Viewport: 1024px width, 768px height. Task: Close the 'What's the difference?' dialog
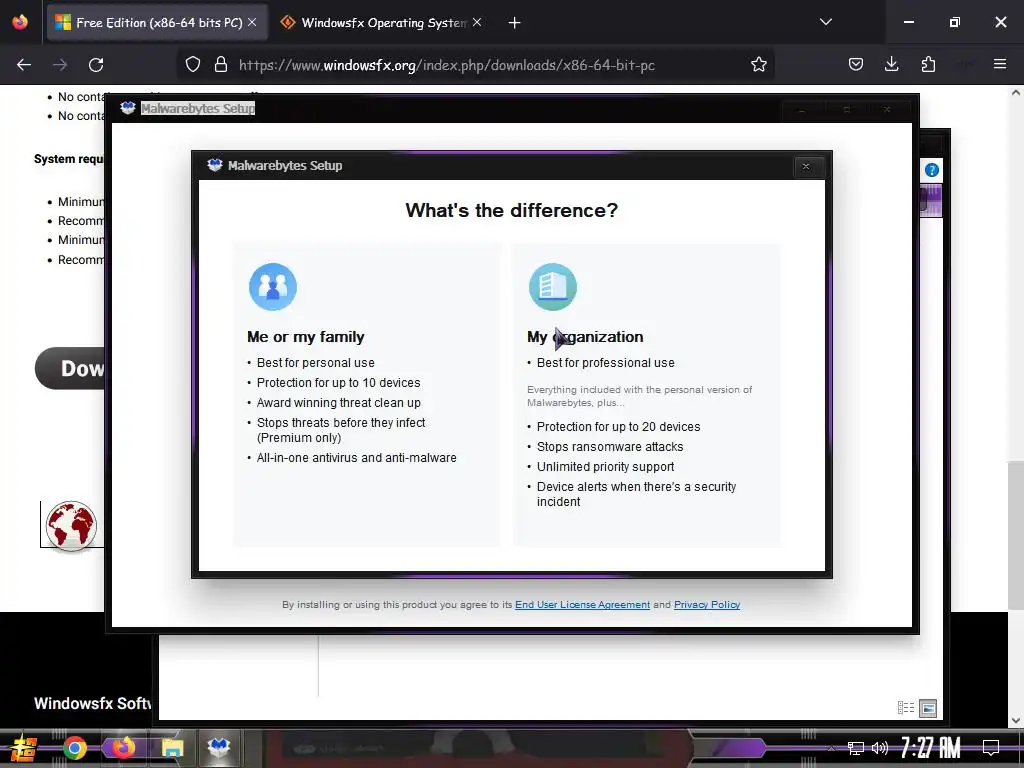[x=806, y=167]
